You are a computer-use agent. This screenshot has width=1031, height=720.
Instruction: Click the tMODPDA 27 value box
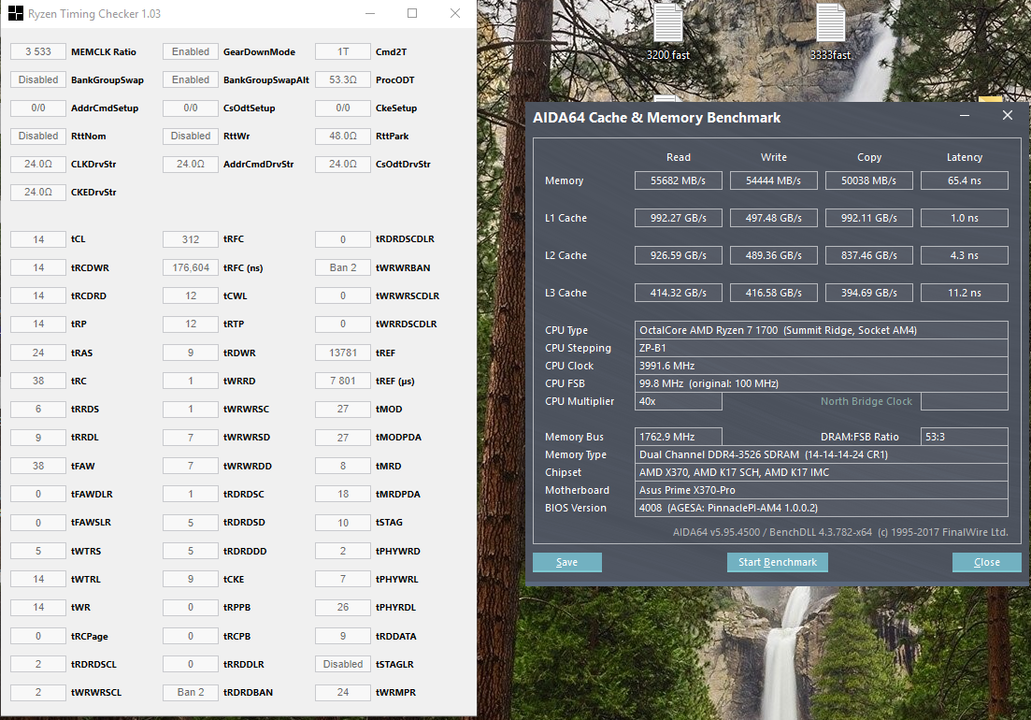point(343,437)
